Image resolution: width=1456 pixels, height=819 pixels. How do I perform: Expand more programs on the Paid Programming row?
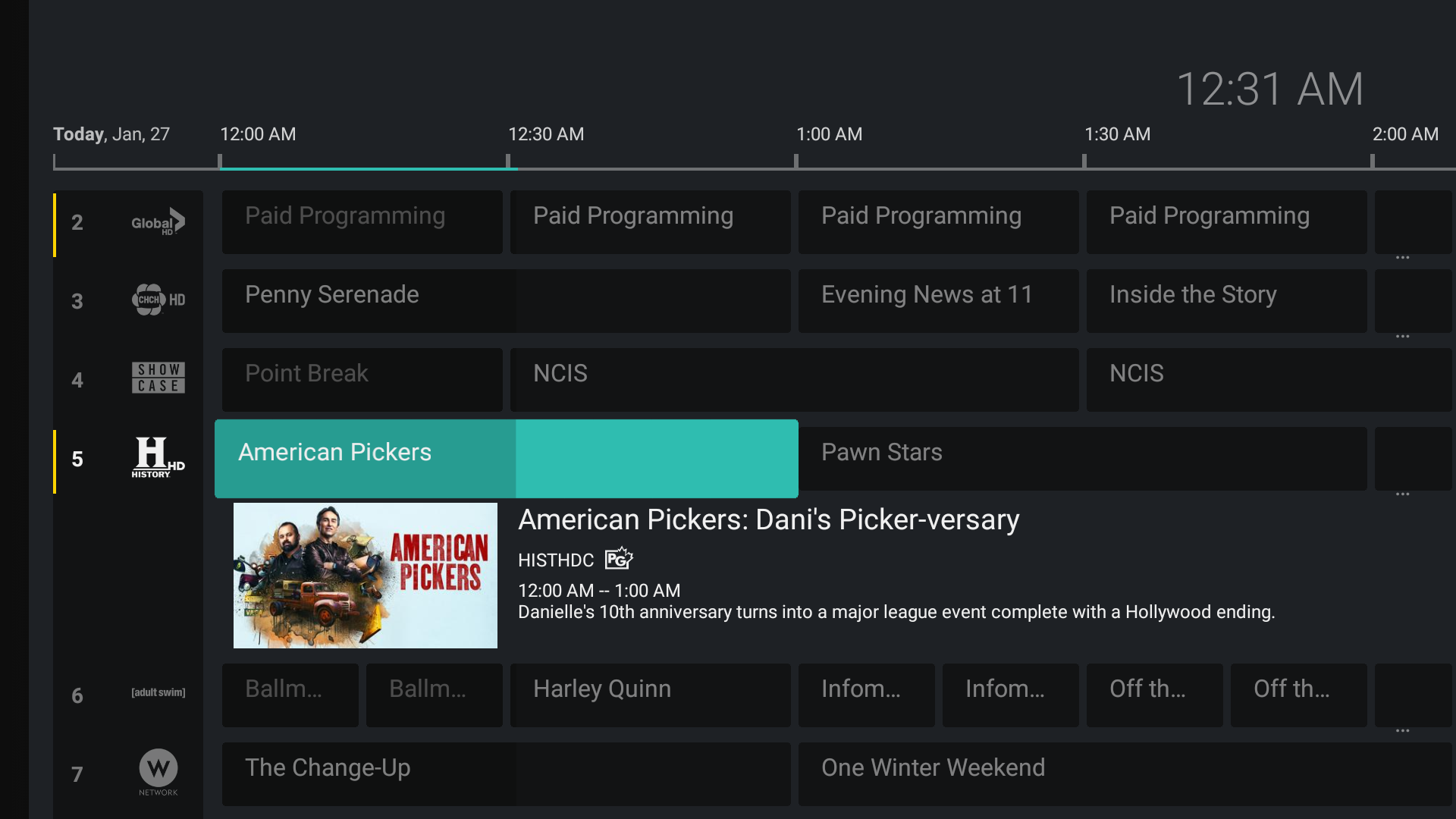click(x=1401, y=256)
